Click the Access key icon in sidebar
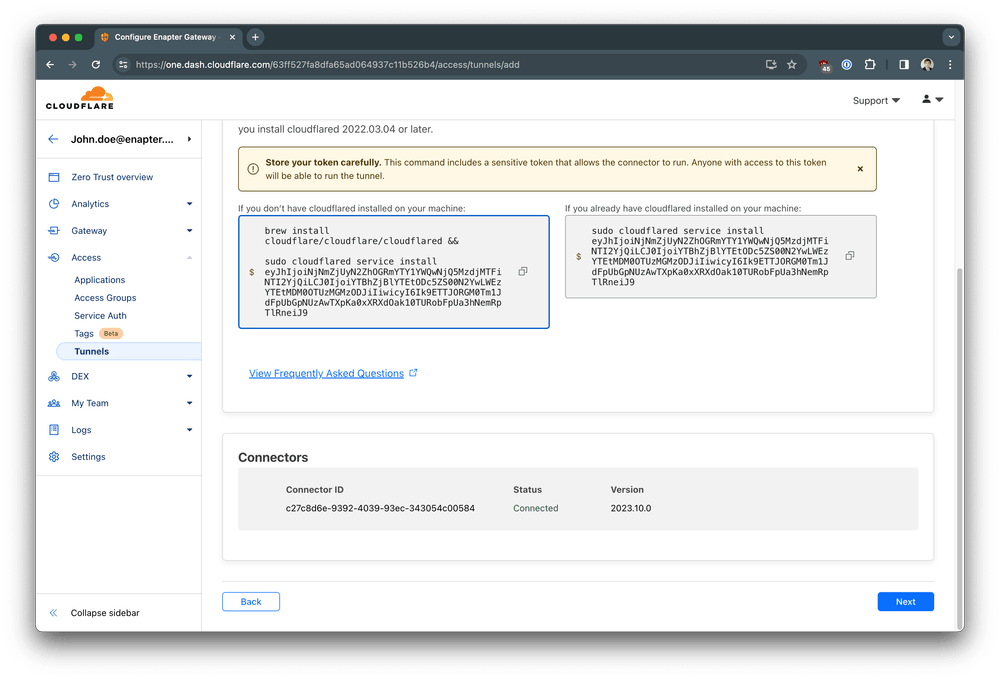The width and height of the screenshot is (1000, 679). 53,257
